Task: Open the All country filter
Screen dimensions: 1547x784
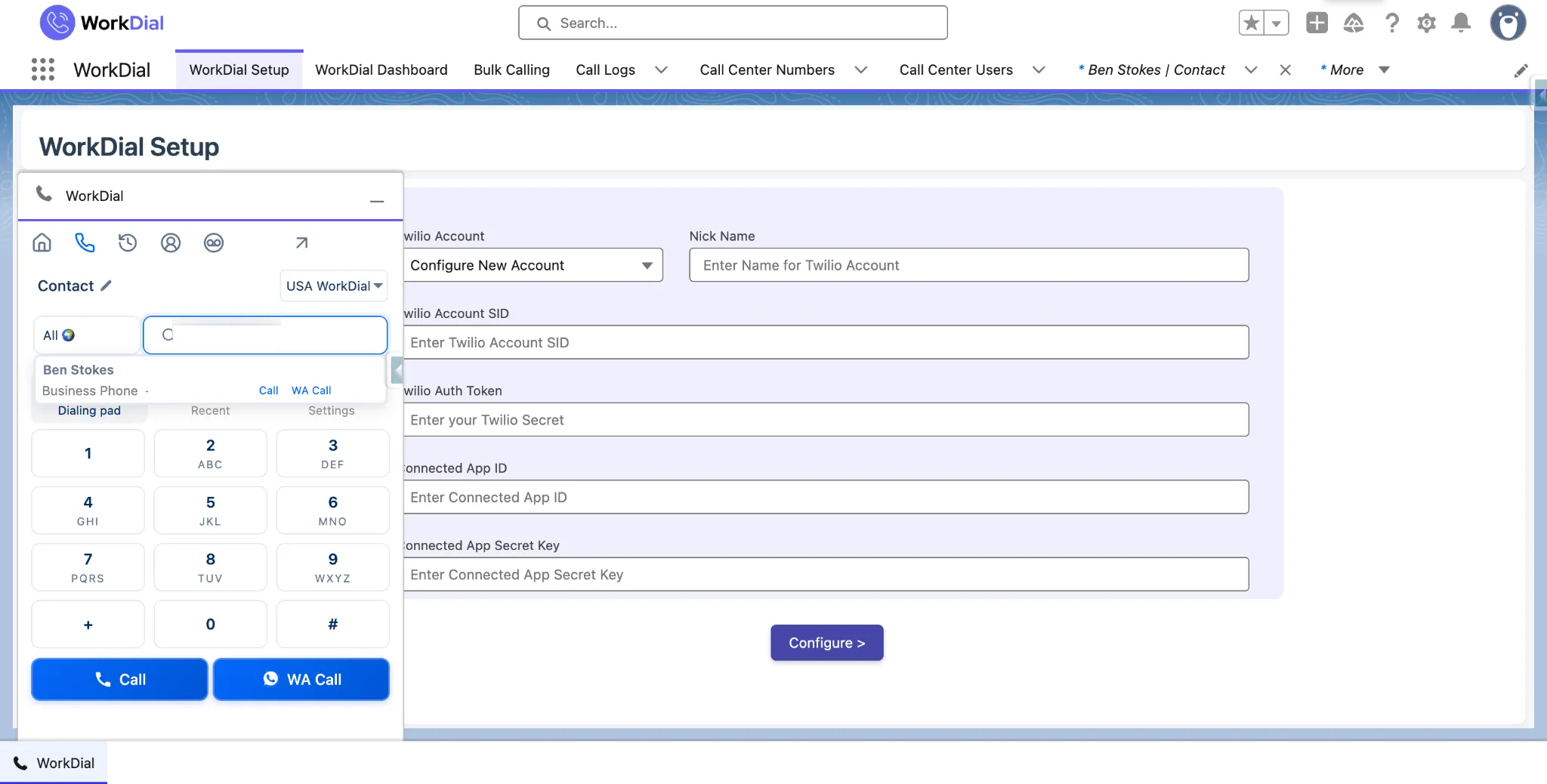Action: point(86,335)
